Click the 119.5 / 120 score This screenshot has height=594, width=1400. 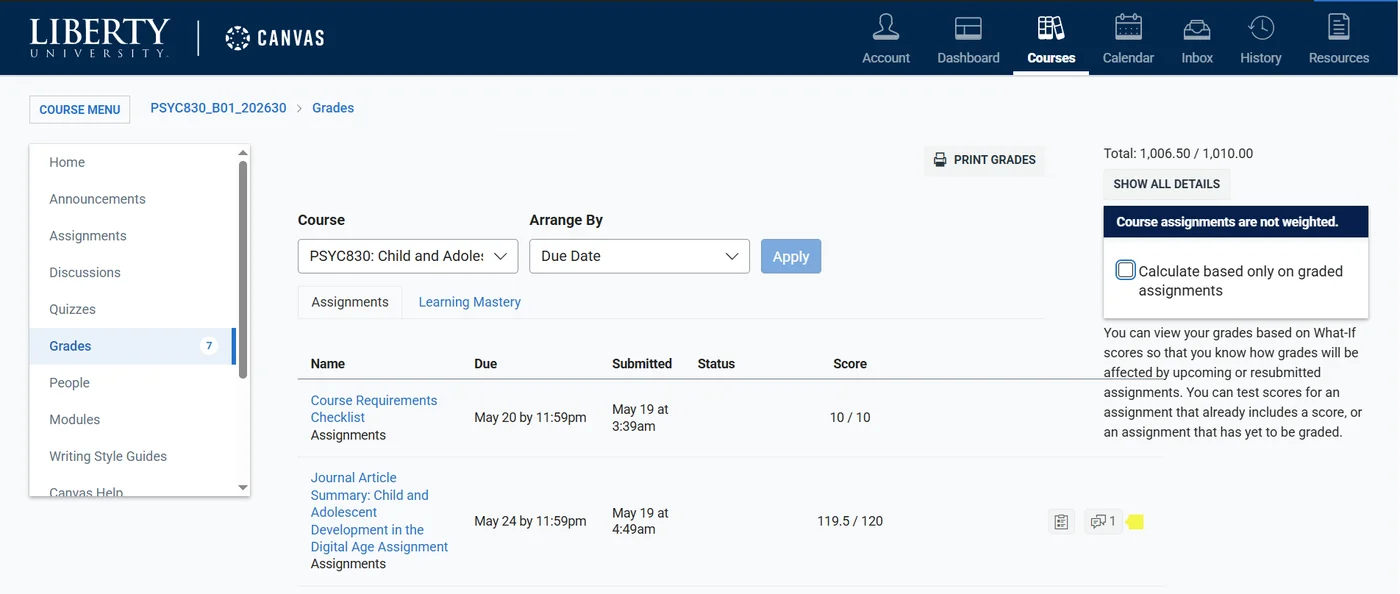tap(850, 521)
